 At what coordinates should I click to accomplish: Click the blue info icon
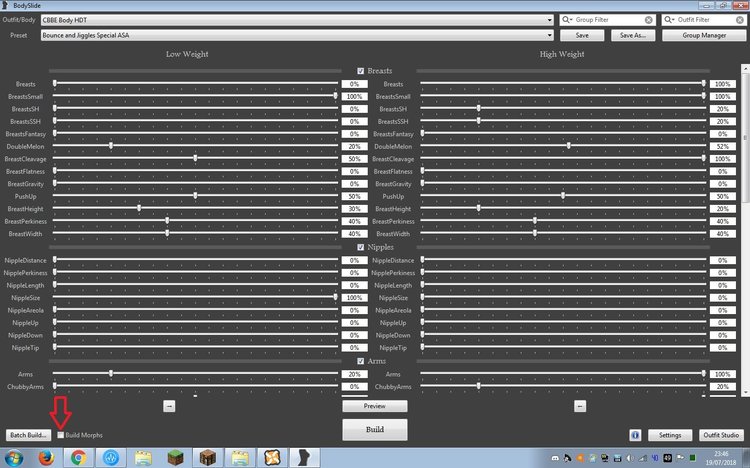coord(635,435)
